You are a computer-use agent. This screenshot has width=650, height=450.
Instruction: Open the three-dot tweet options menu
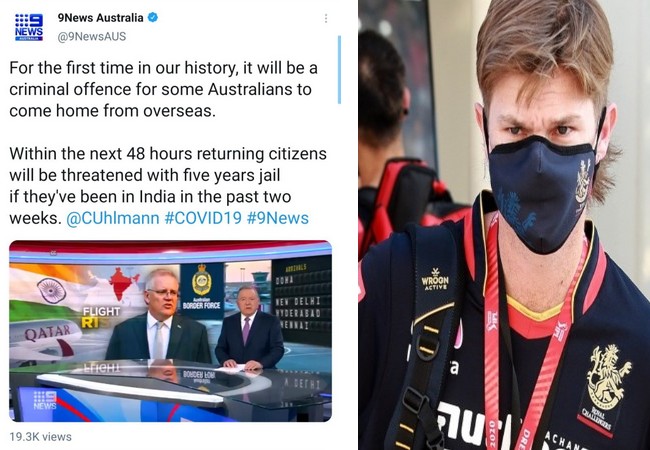coord(326,18)
